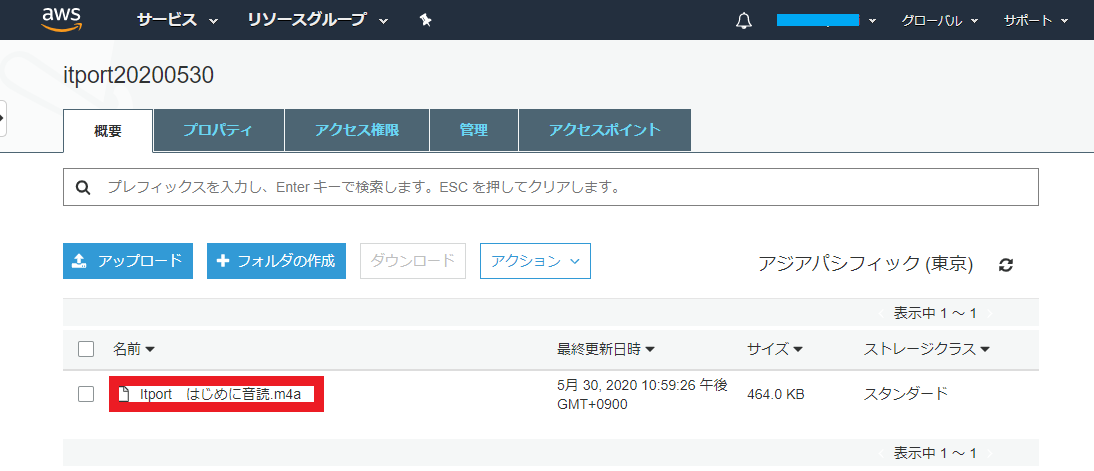The image size is (1094, 471).
Task: Click the bucket name itport20200530
Action: 138,75
